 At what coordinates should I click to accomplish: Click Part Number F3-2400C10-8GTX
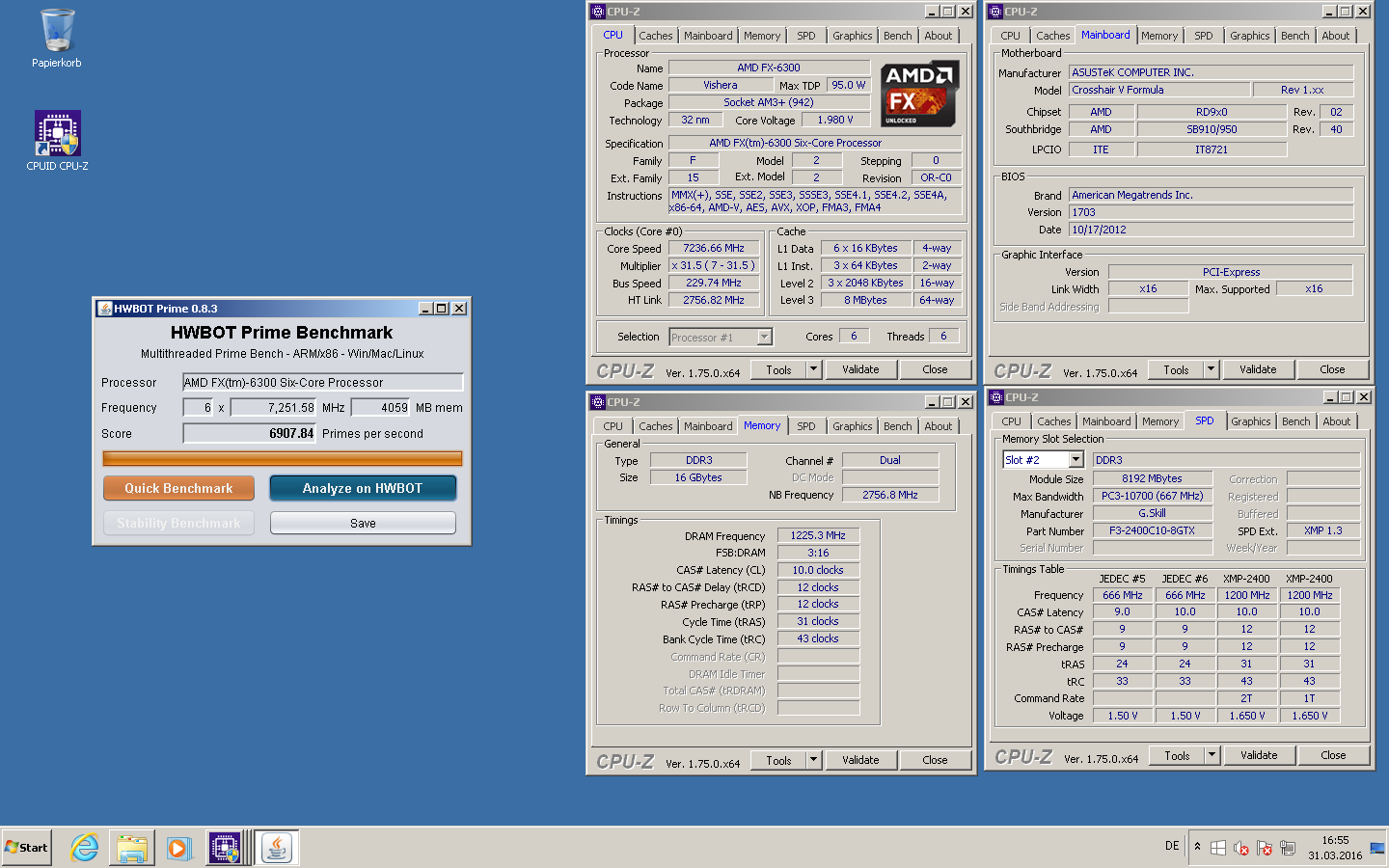point(1152,530)
